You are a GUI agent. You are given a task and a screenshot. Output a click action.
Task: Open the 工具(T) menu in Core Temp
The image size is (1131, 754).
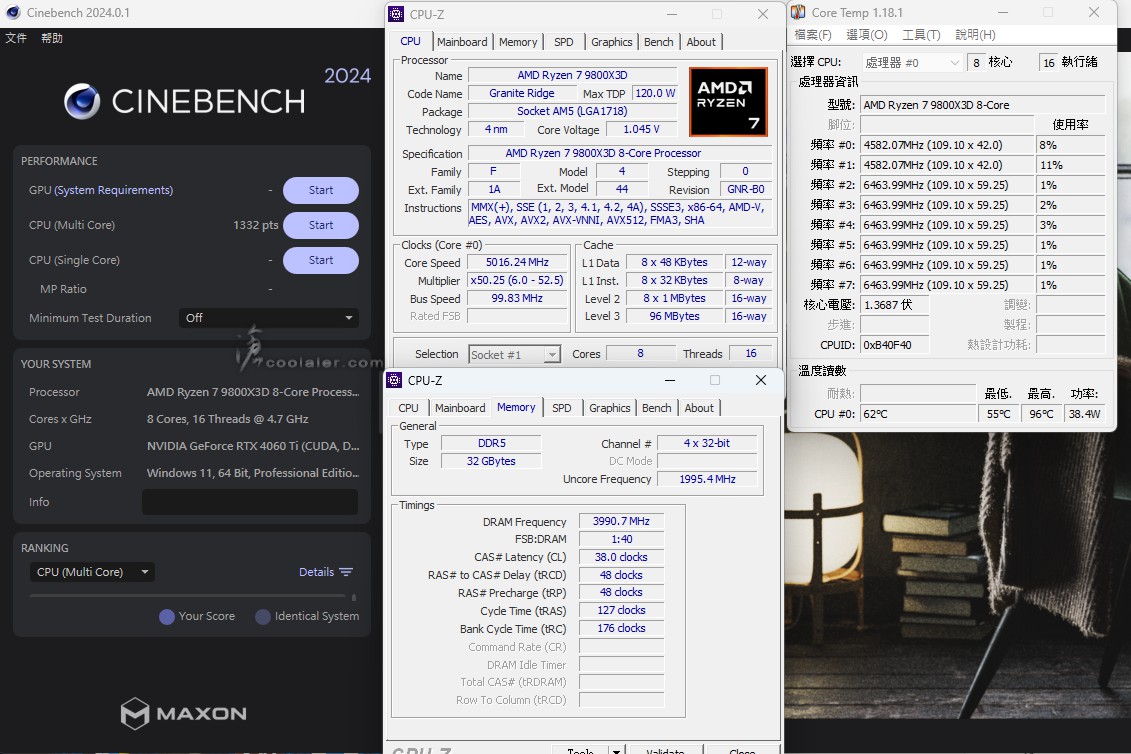coord(921,35)
